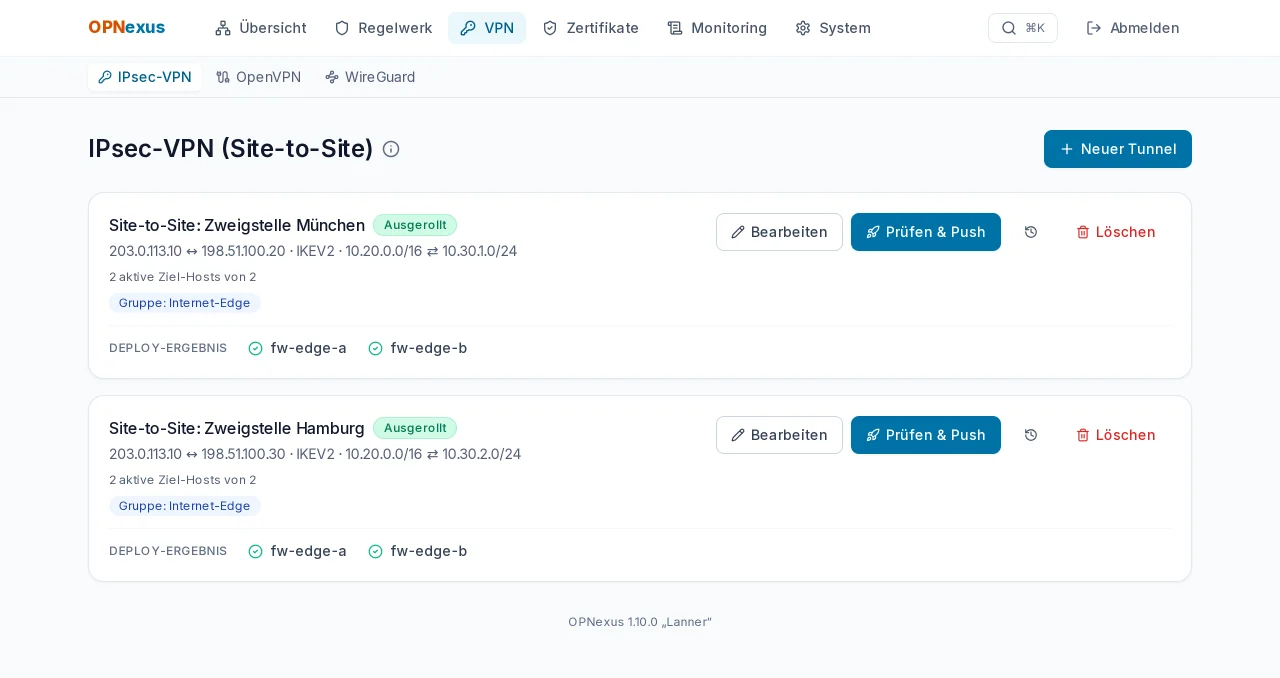Screen dimensions: 1280x678
Task: Create a new tunnel with Neuer Tunnel
Action: [1118, 149]
